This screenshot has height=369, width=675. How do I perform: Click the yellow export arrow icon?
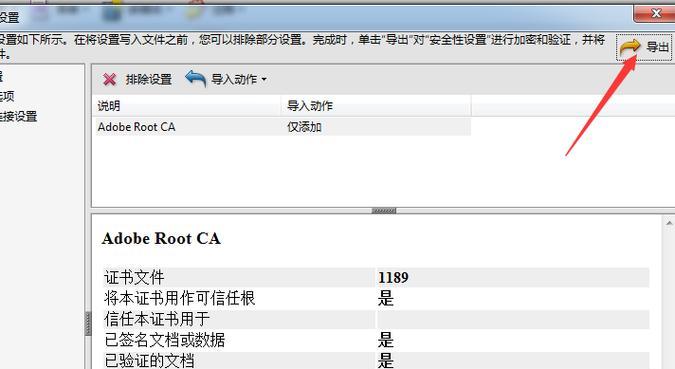(630, 47)
